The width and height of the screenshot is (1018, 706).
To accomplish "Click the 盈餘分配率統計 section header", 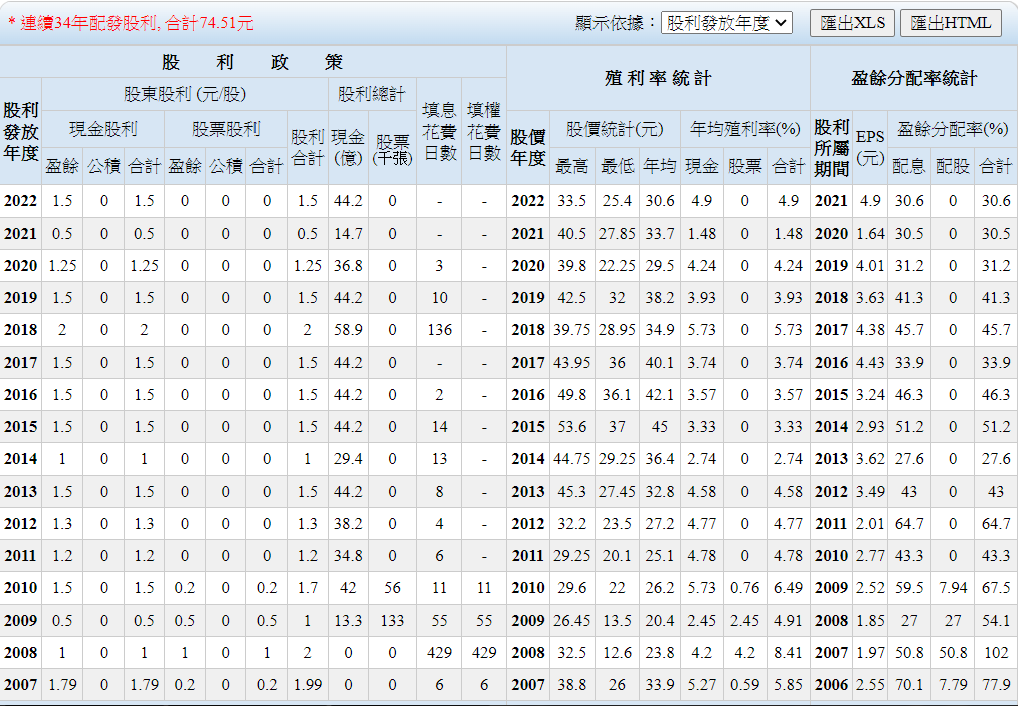I will [913, 78].
